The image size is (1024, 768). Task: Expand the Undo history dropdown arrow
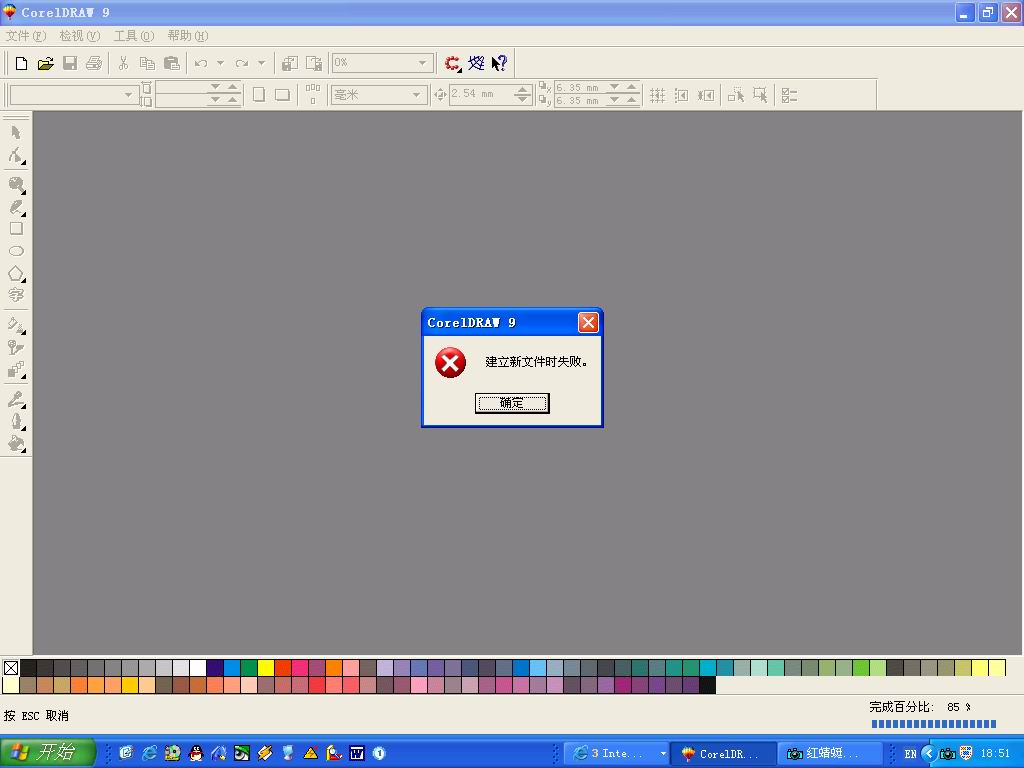pos(220,63)
